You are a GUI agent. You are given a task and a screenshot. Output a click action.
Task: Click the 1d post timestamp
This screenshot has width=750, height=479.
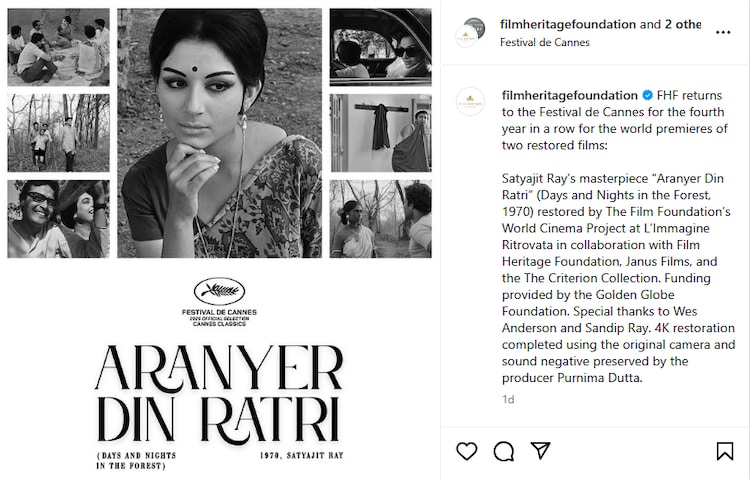(508, 399)
